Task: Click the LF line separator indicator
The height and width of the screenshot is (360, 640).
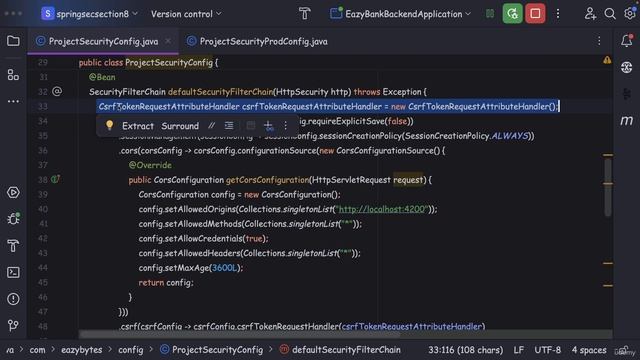Action: click(x=518, y=350)
